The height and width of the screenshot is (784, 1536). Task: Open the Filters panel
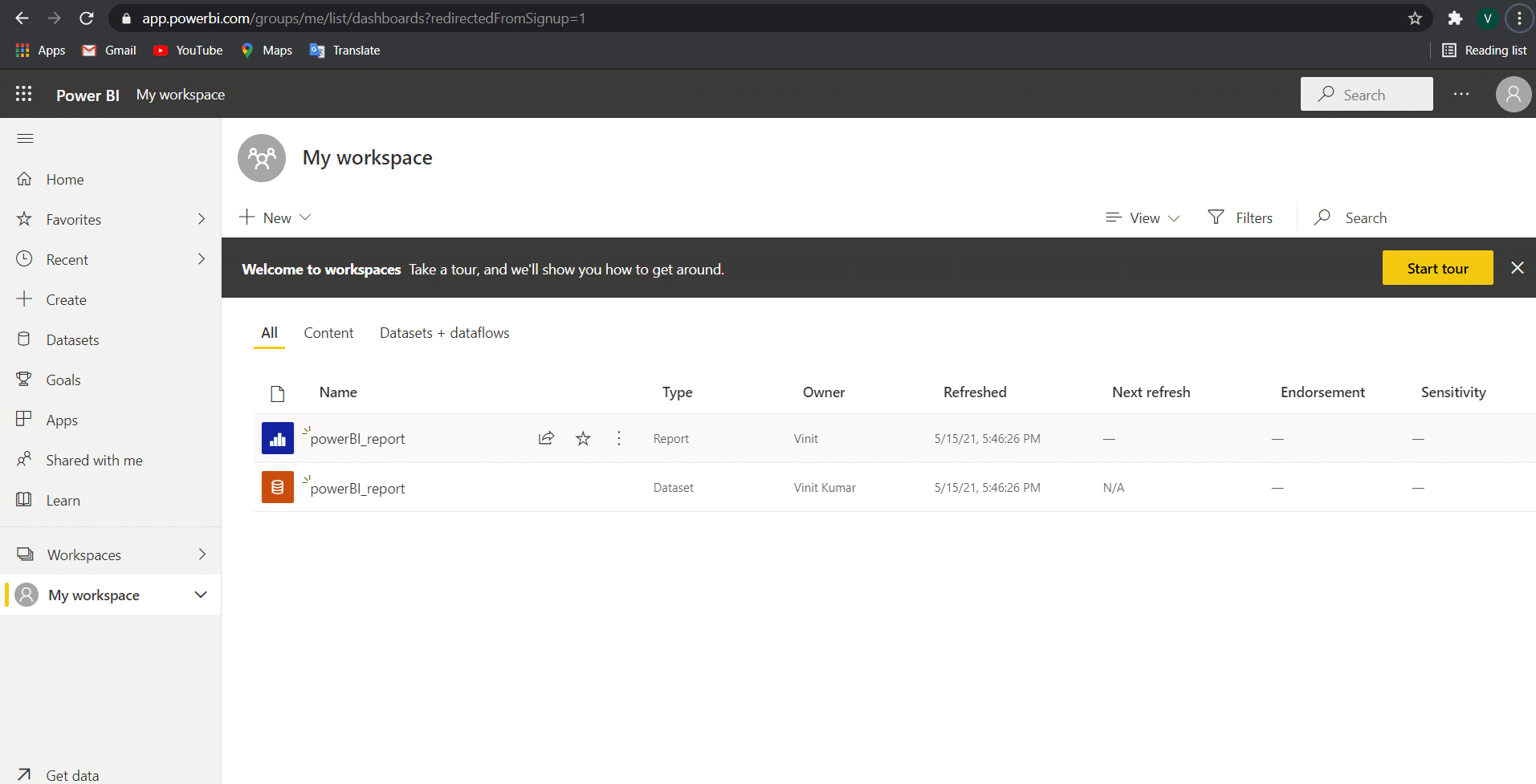(1241, 217)
